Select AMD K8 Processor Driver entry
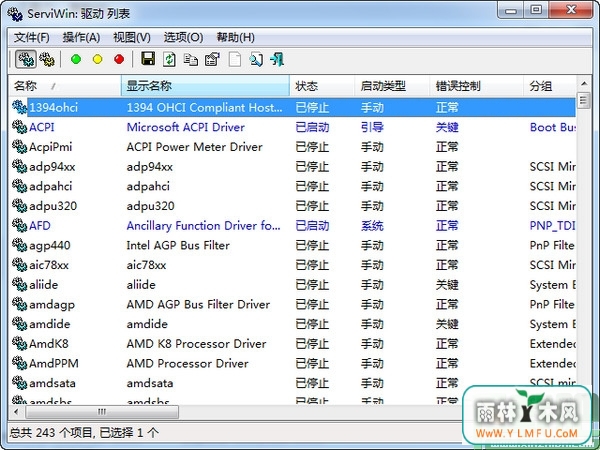The height and width of the screenshot is (450, 600). click(x=196, y=344)
